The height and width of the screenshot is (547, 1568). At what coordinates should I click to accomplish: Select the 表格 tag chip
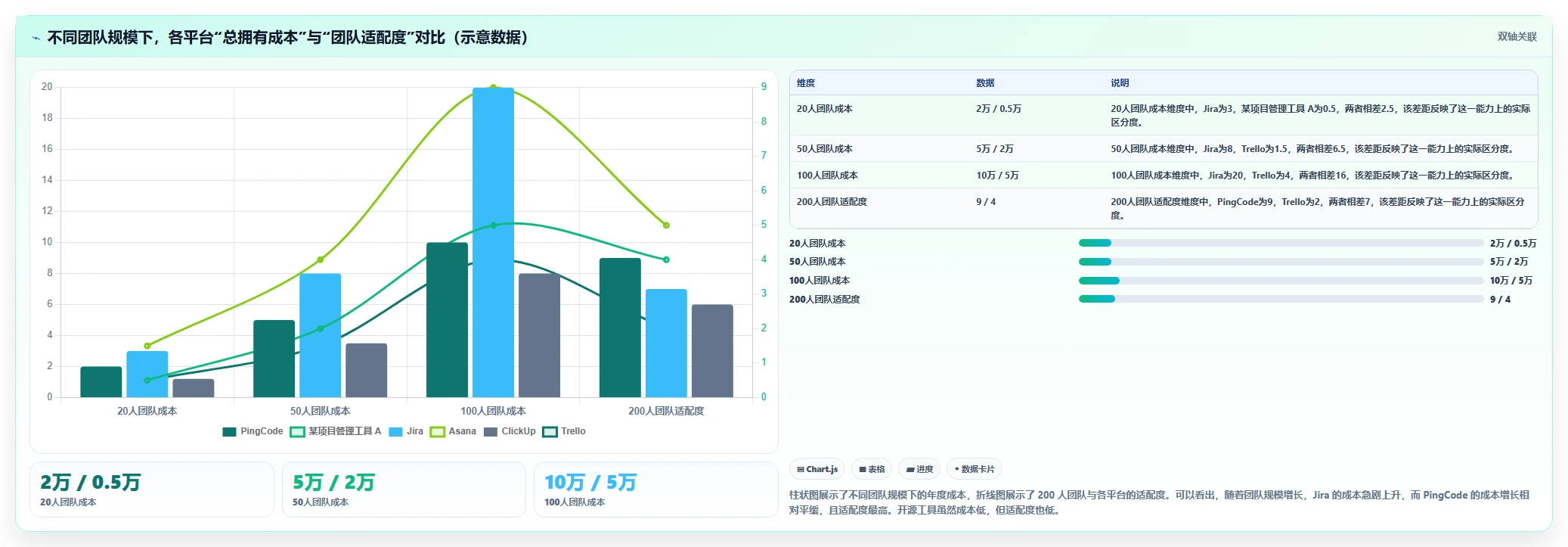click(x=872, y=469)
